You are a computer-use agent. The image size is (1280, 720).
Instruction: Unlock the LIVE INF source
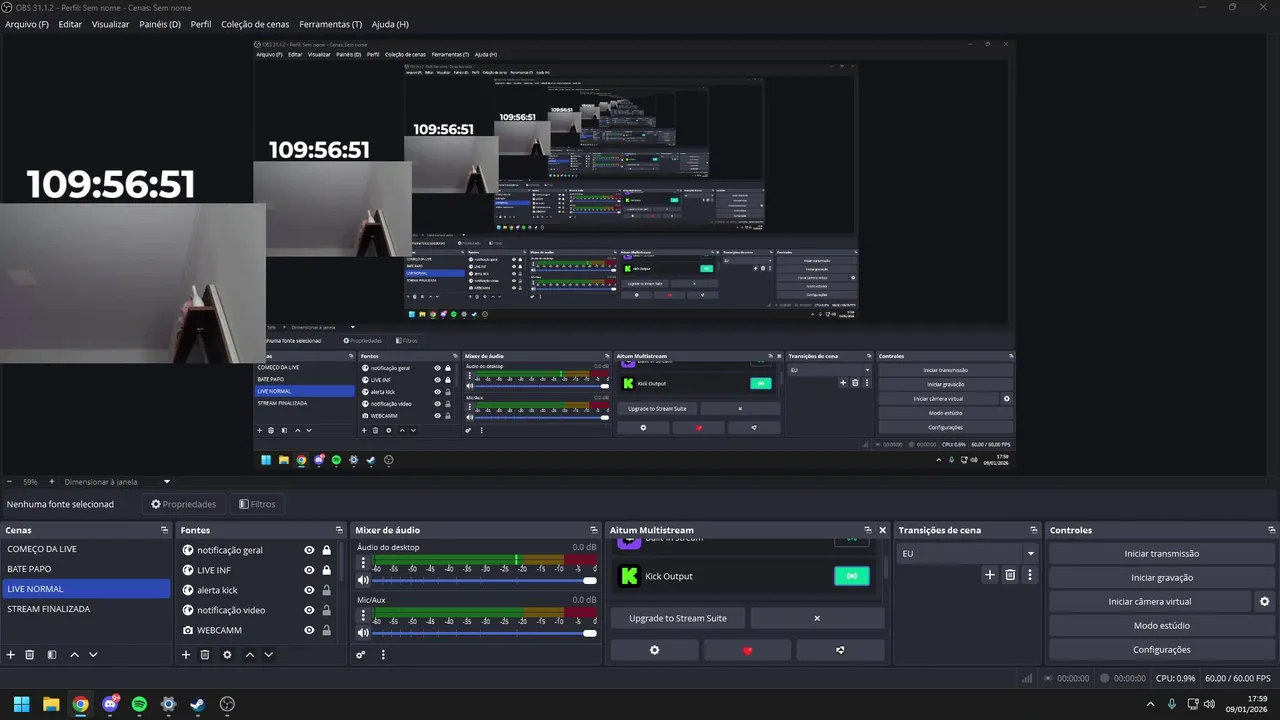tap(326, 570)
